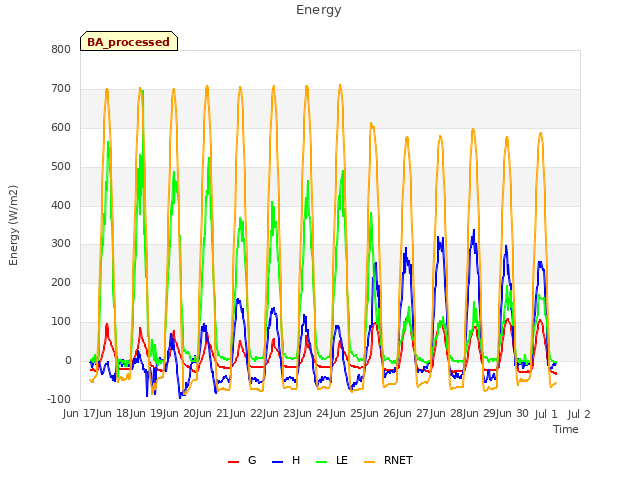640x480 pixels.
Task: Click the x-axis tick 'Jun 23'
Action: pos(280,414)
